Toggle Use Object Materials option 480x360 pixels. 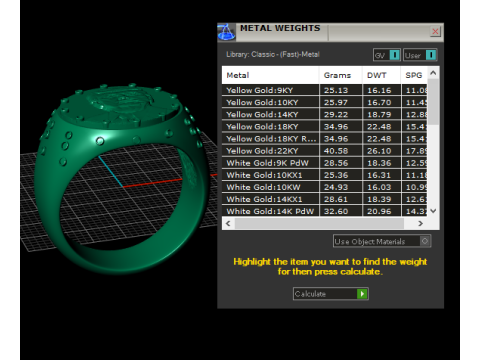click(x=382, y=241)
